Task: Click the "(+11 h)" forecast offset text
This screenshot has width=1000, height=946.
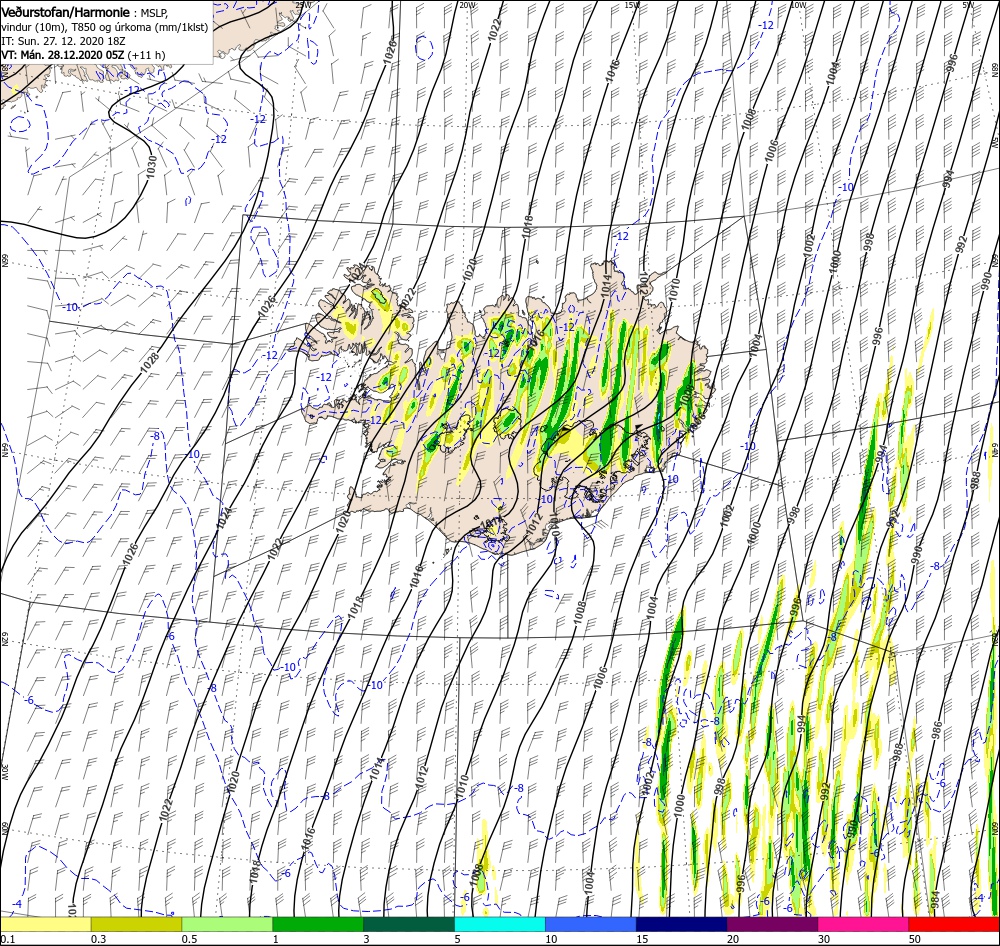Action: (146, 55)
